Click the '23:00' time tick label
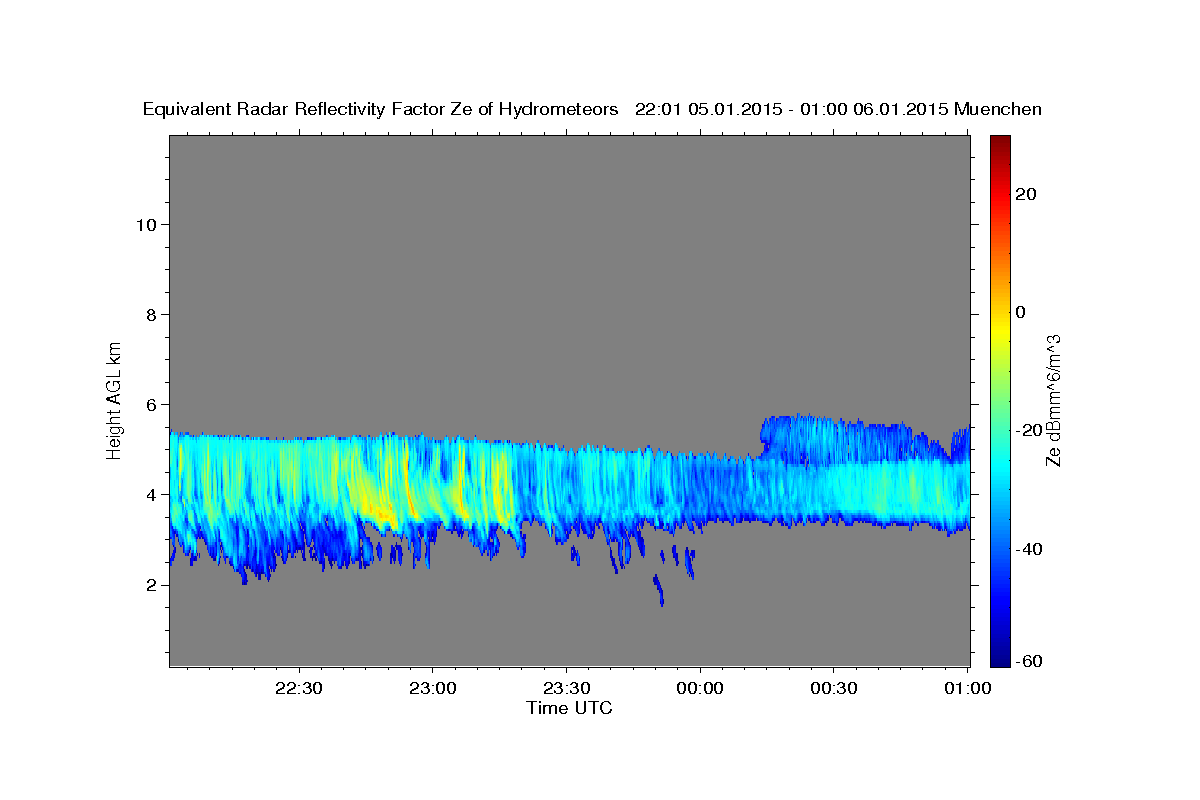 (433, 688)
